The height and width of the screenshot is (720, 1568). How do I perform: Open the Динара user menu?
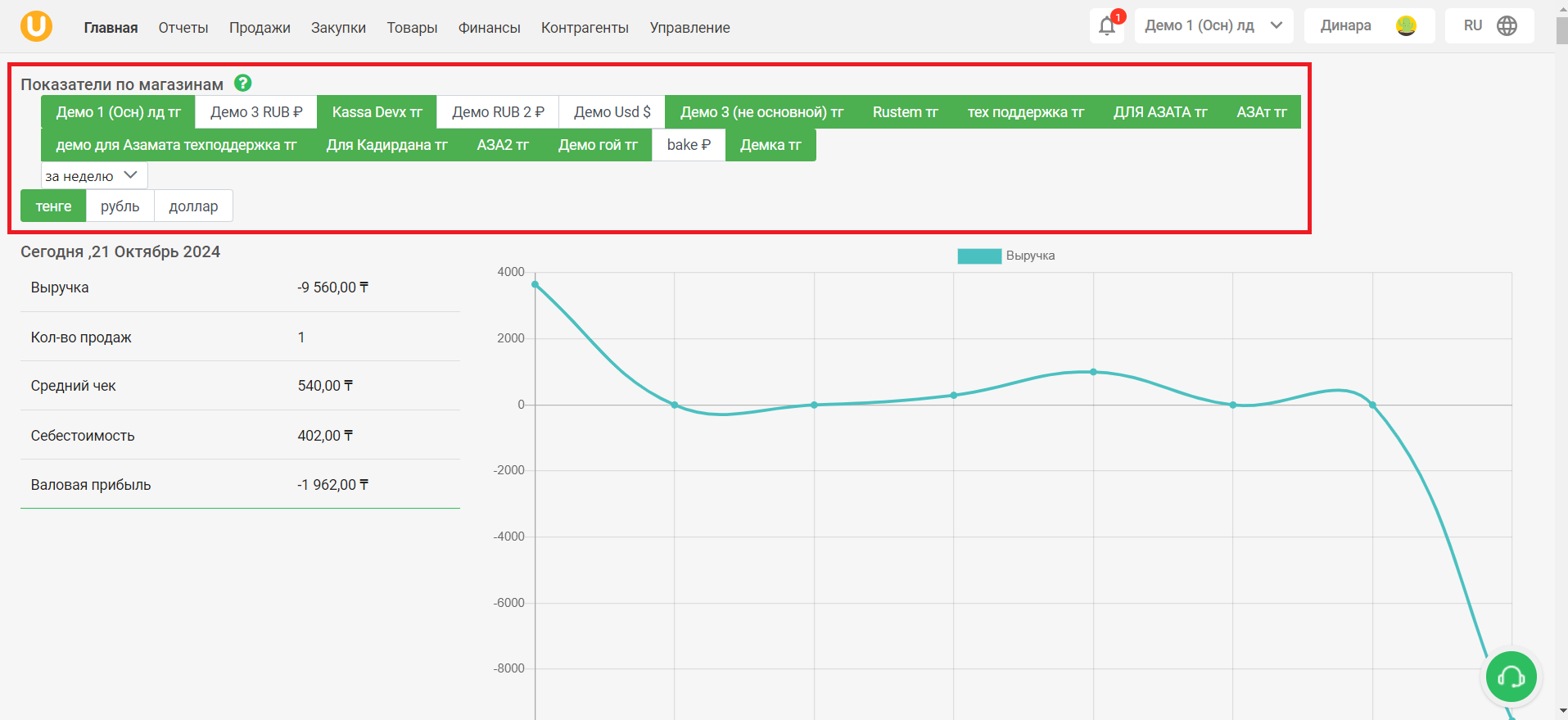[1369, 25]
